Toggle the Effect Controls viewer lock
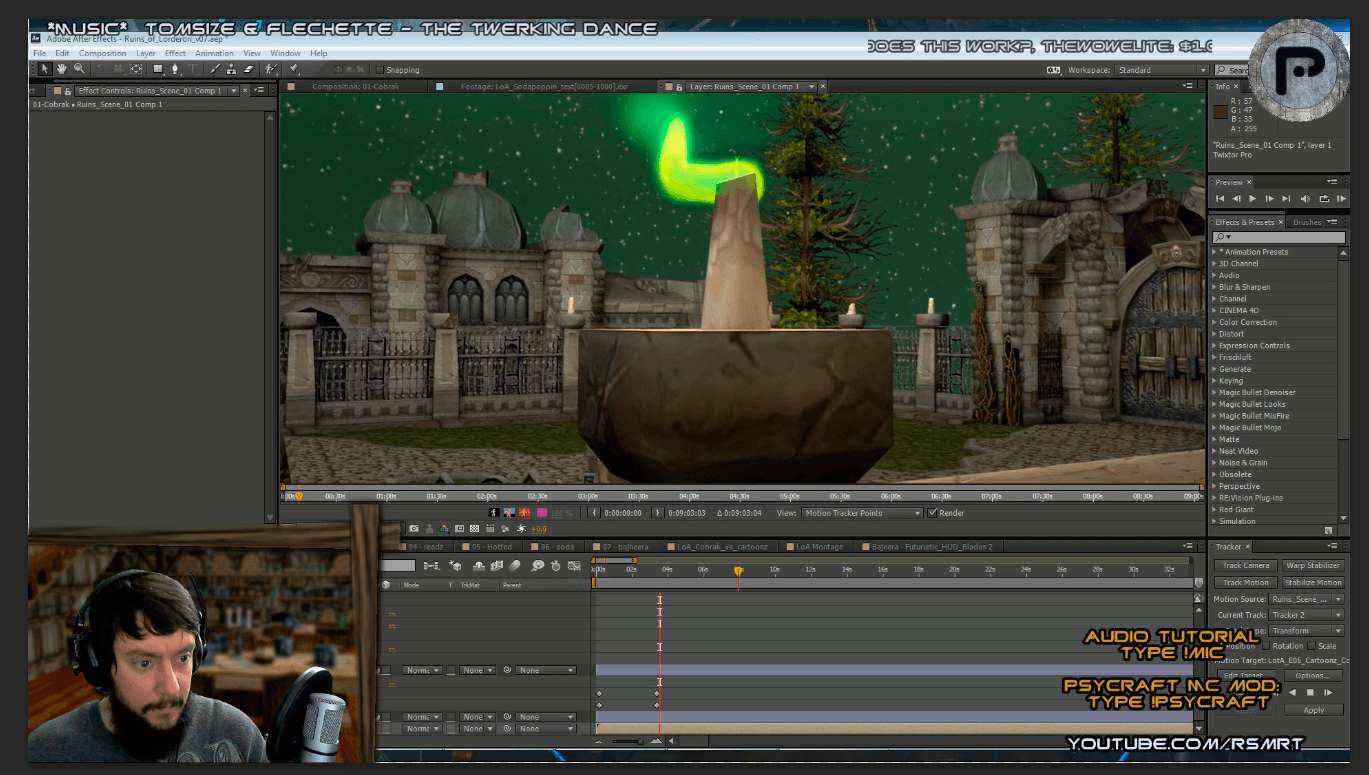The image size is (1369, 775). point(68,91)
